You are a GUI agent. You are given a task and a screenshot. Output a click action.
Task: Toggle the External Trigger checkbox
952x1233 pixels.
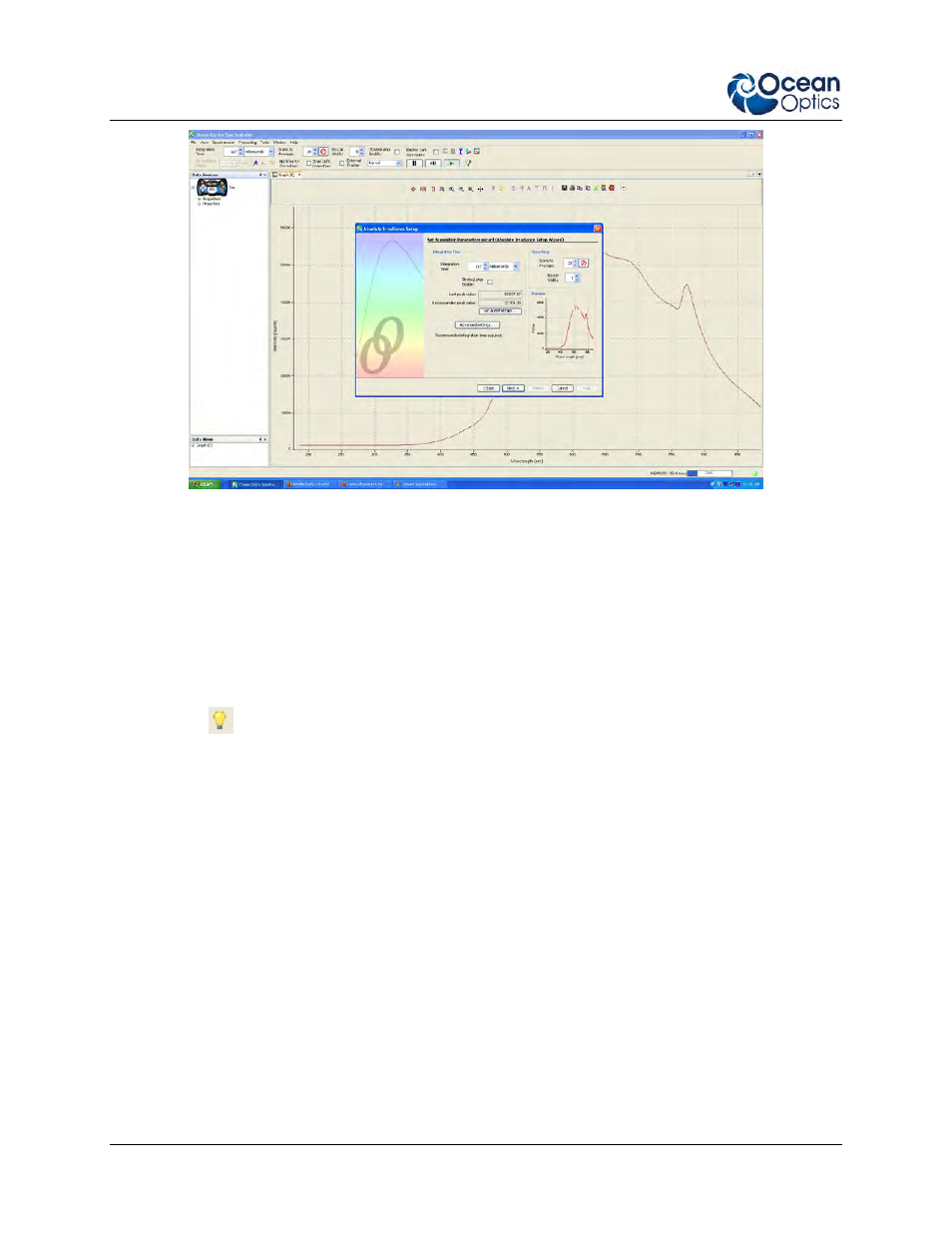click(342, 163)
